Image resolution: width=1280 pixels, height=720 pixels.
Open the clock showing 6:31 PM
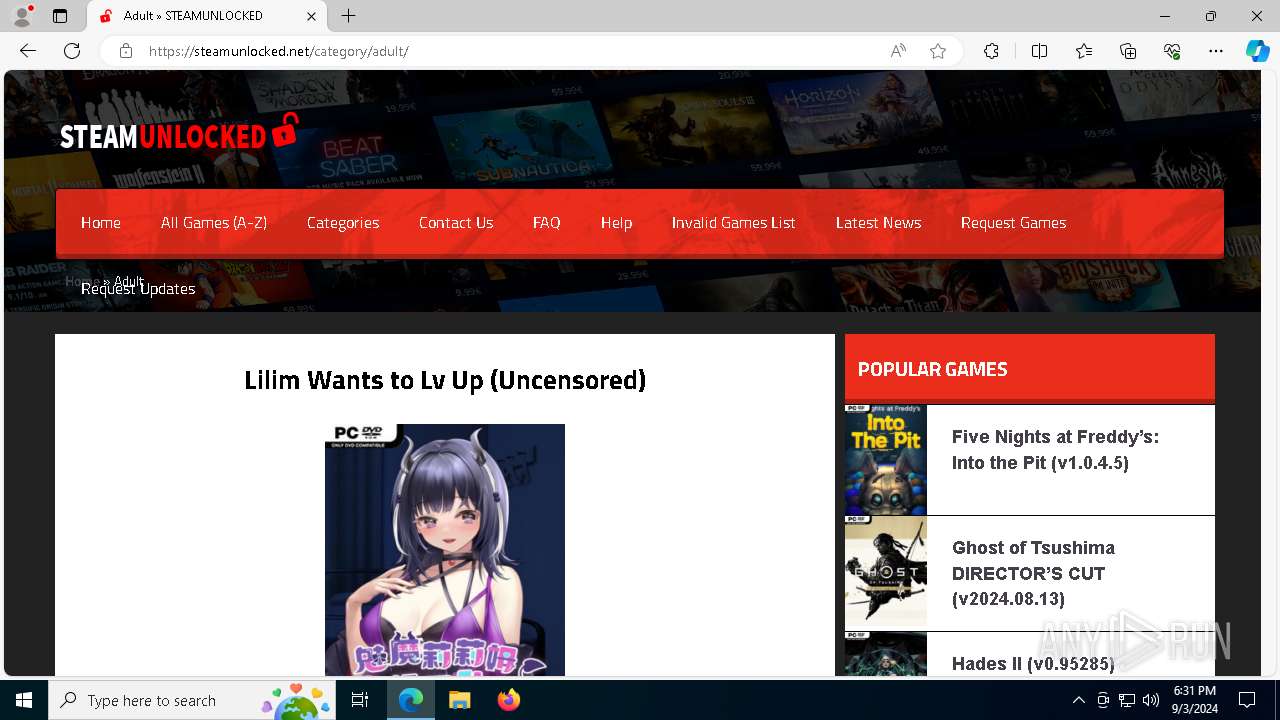(x=1194, y=700)
